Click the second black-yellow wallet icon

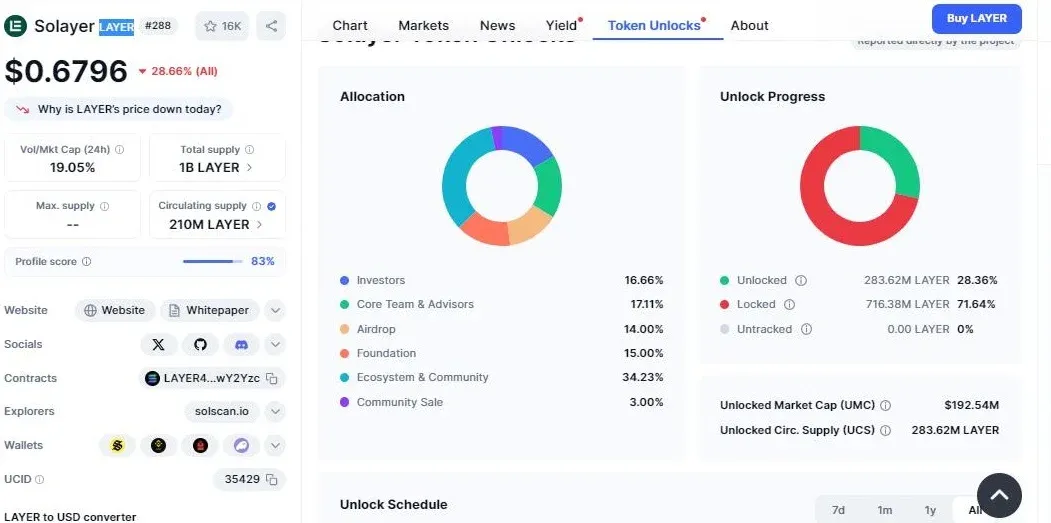click(158, 445)
